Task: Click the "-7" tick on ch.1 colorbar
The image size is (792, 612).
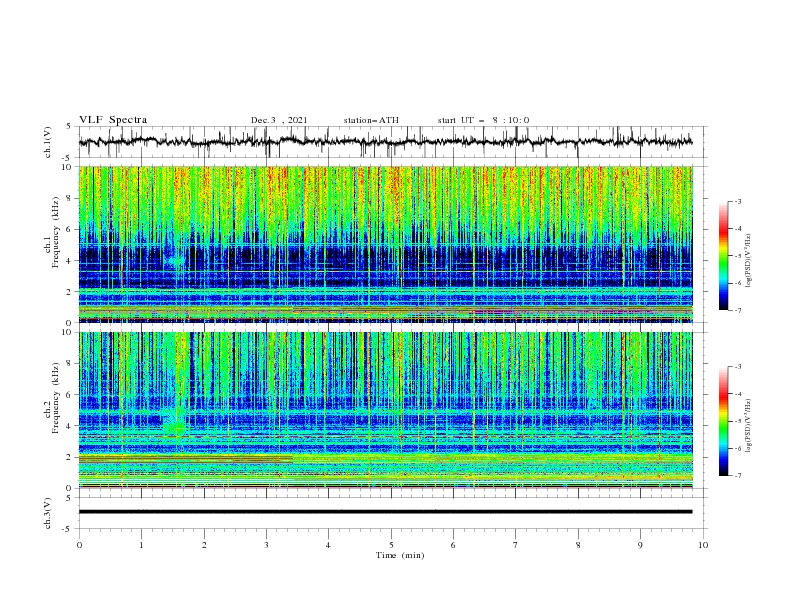Action: (737, 310)
